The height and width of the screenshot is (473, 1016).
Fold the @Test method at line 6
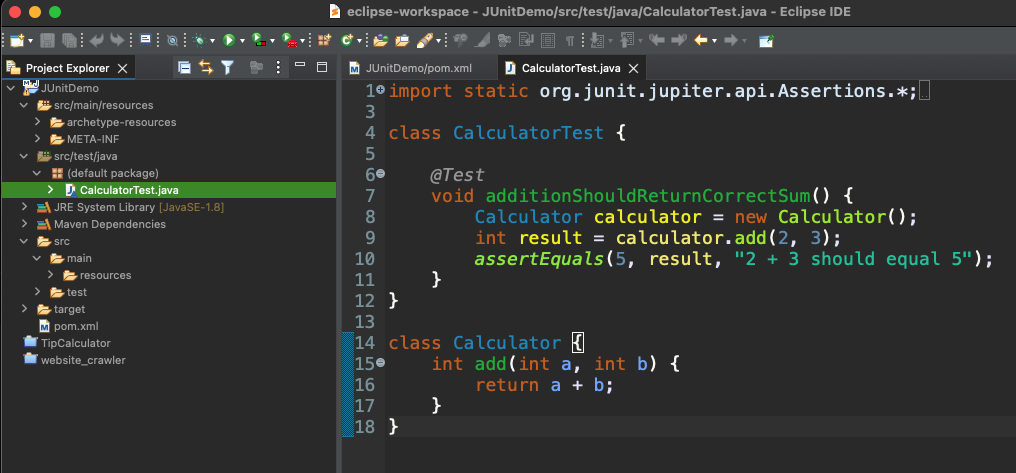pos(380,174)
